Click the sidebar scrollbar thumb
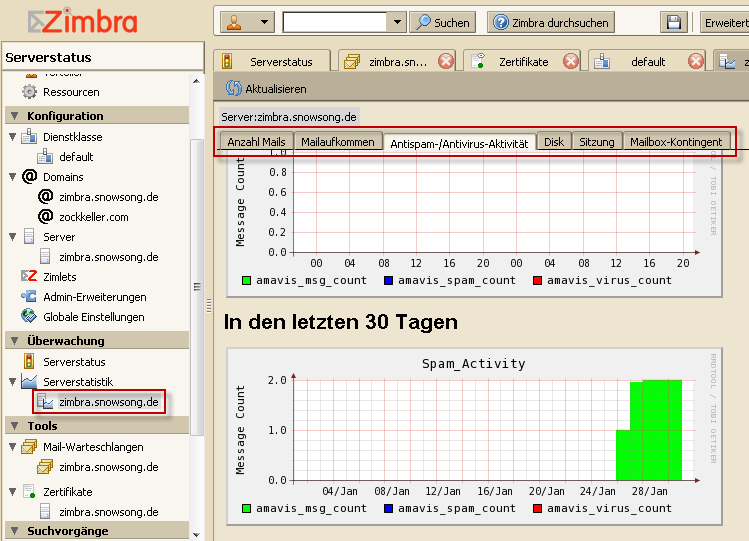749x541 pixels. point(196,286)
